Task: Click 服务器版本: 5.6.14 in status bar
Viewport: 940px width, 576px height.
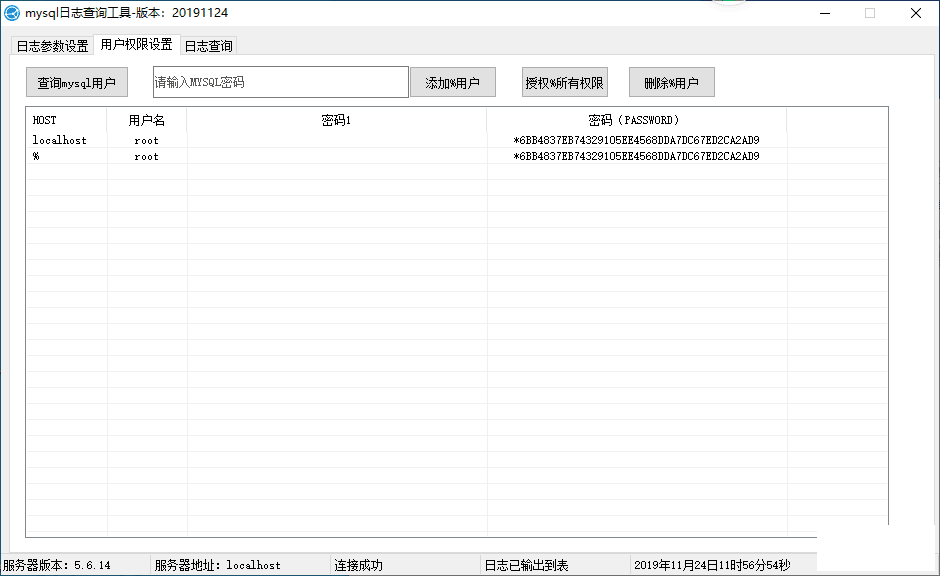Action: (x=57, y=565)
